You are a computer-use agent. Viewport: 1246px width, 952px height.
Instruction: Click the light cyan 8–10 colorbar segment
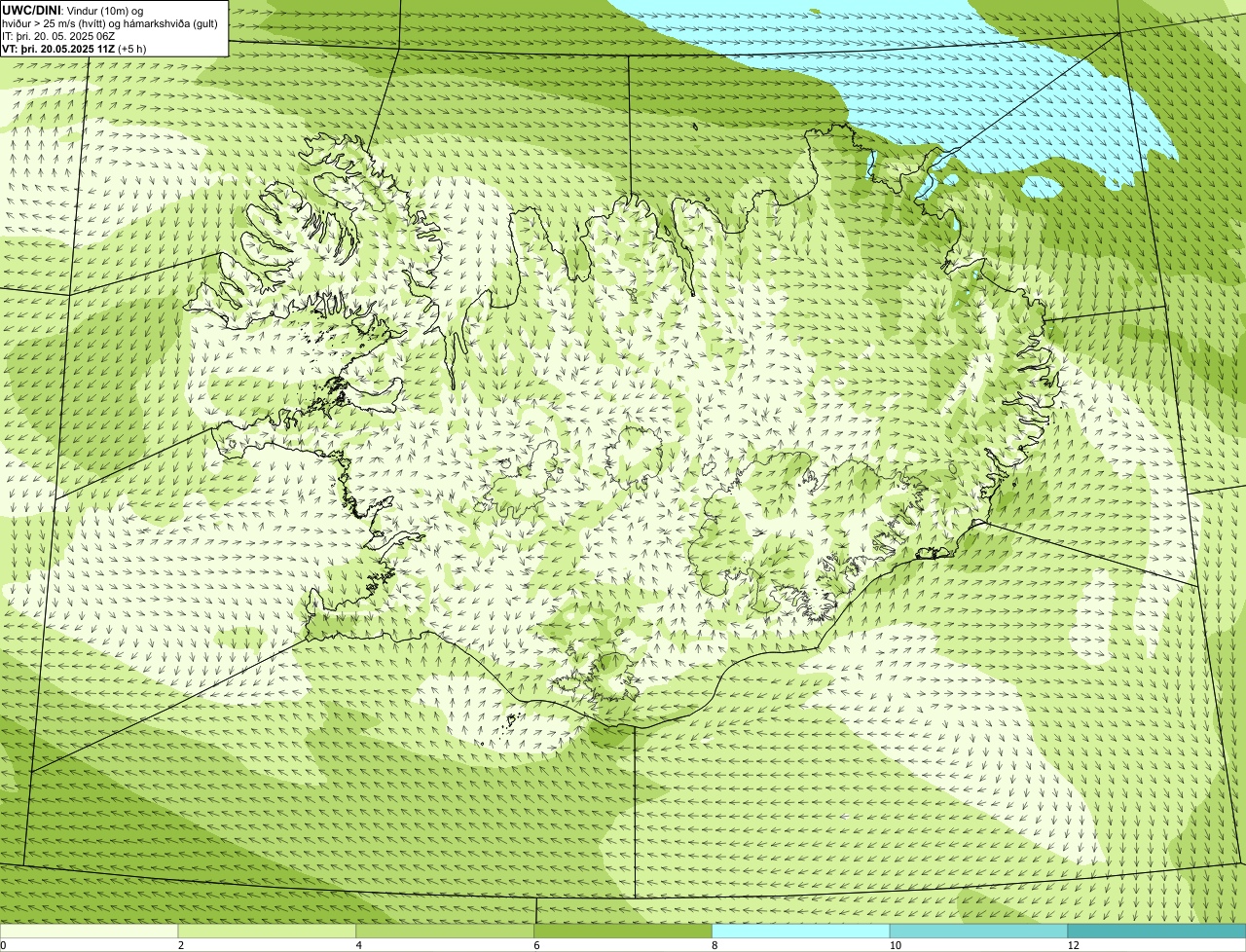pos(802,931)
